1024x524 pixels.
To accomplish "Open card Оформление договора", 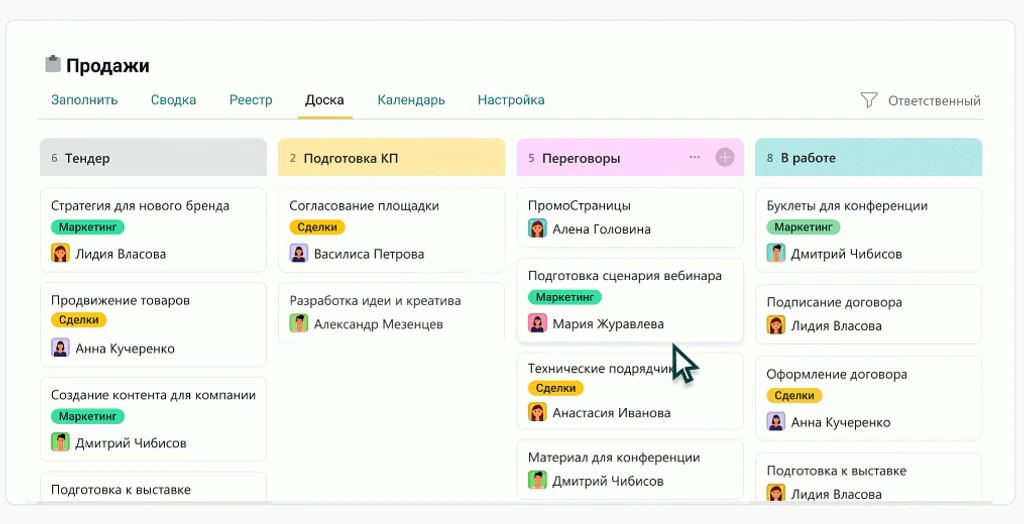I will [869, 398].
